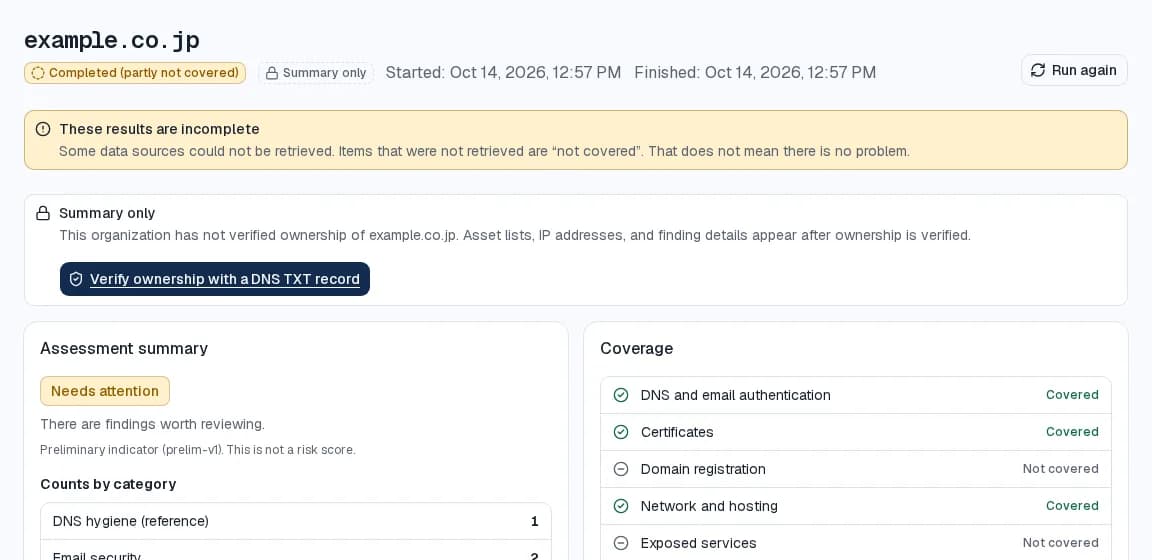This screenshot has width=1152, height=560.
Task: Click the count 1 for DNS hygiene
Action: [x=535, y=522]
